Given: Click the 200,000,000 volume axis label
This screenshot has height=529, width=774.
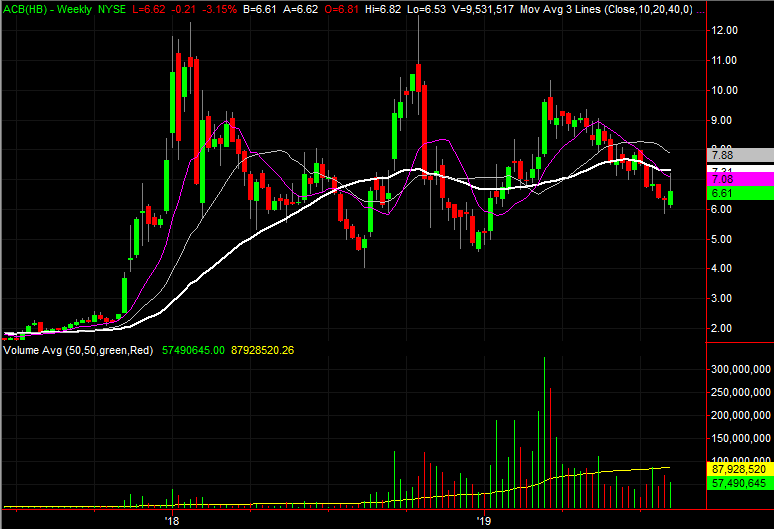Looking at the screenshot, I should coord(740,416).
